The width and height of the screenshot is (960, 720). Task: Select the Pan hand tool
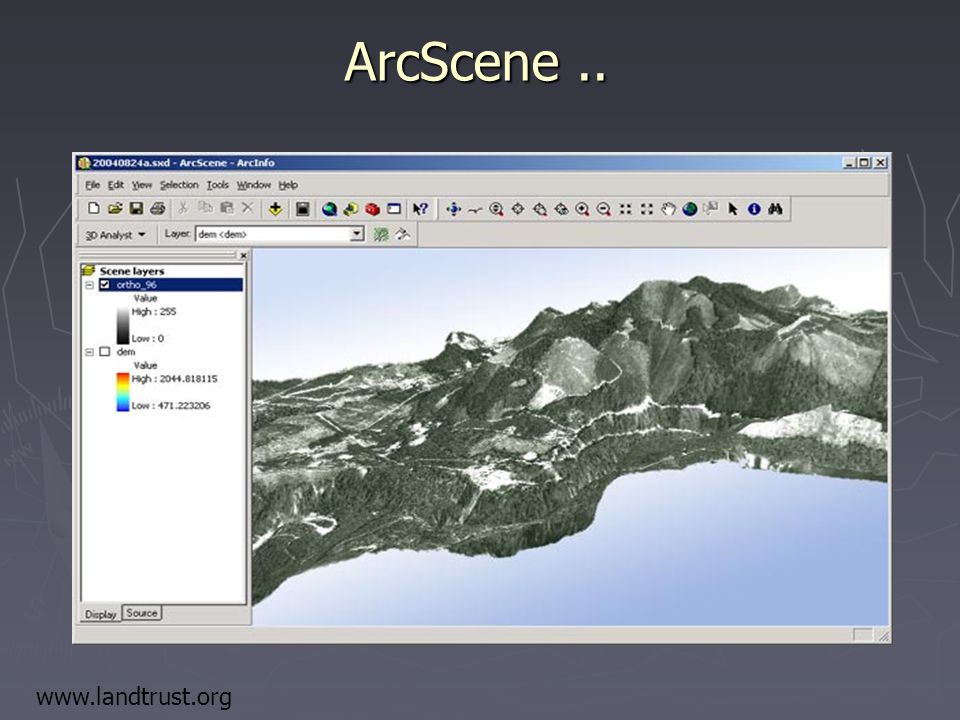click(x=668, y=209)
